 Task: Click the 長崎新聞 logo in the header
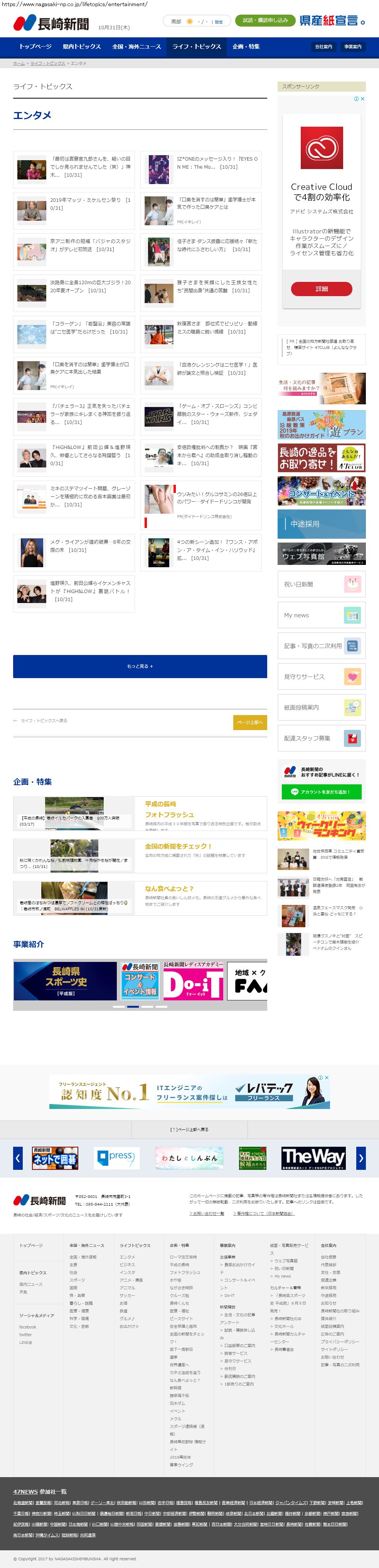(51, 23)
